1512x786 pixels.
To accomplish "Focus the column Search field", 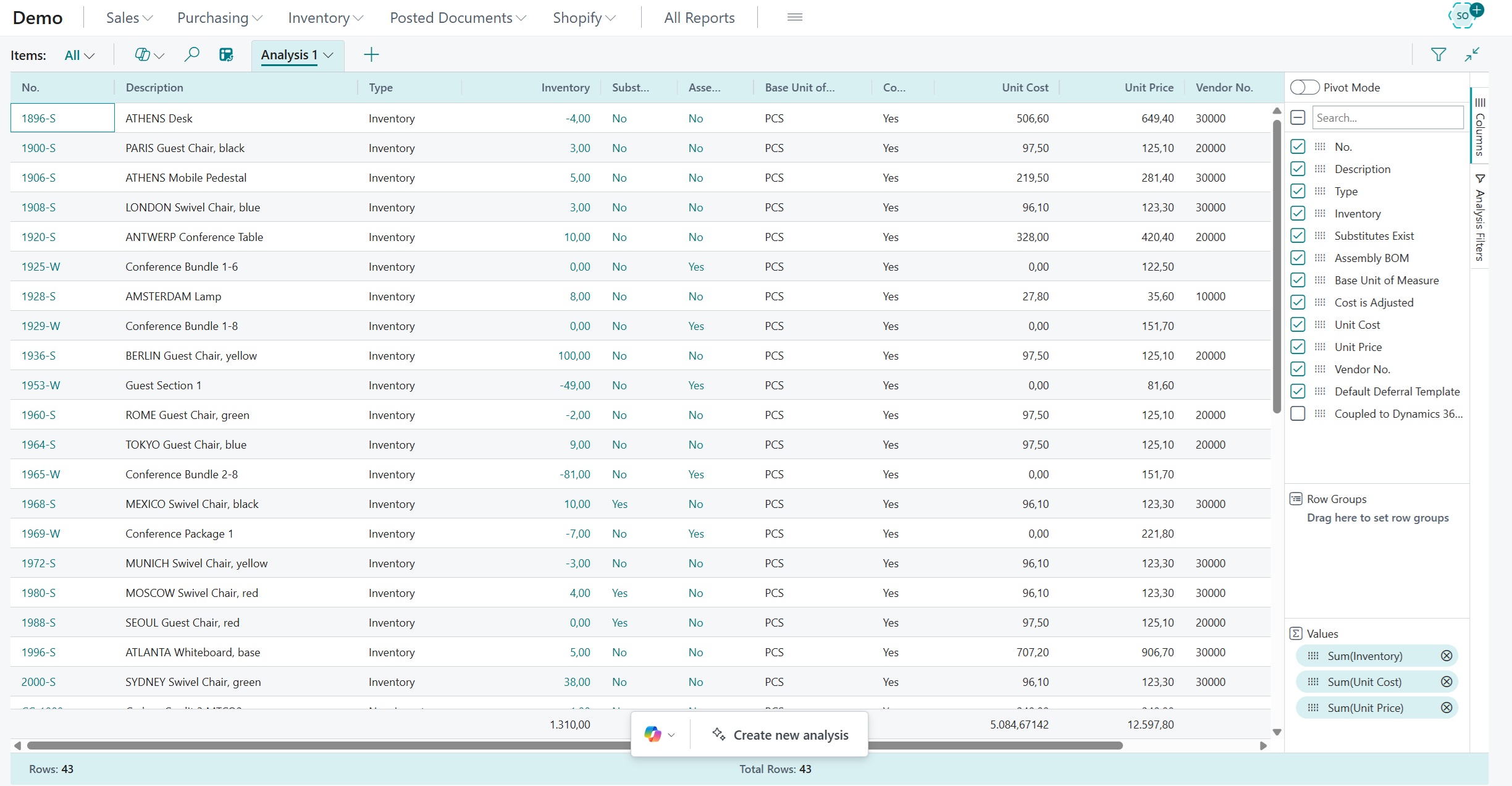I will click(1387, 117).
